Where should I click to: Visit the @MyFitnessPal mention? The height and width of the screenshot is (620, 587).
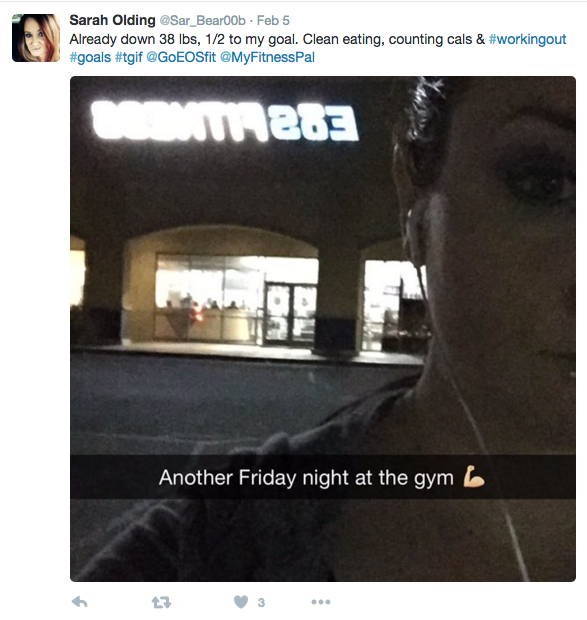[x=267, y=57]
